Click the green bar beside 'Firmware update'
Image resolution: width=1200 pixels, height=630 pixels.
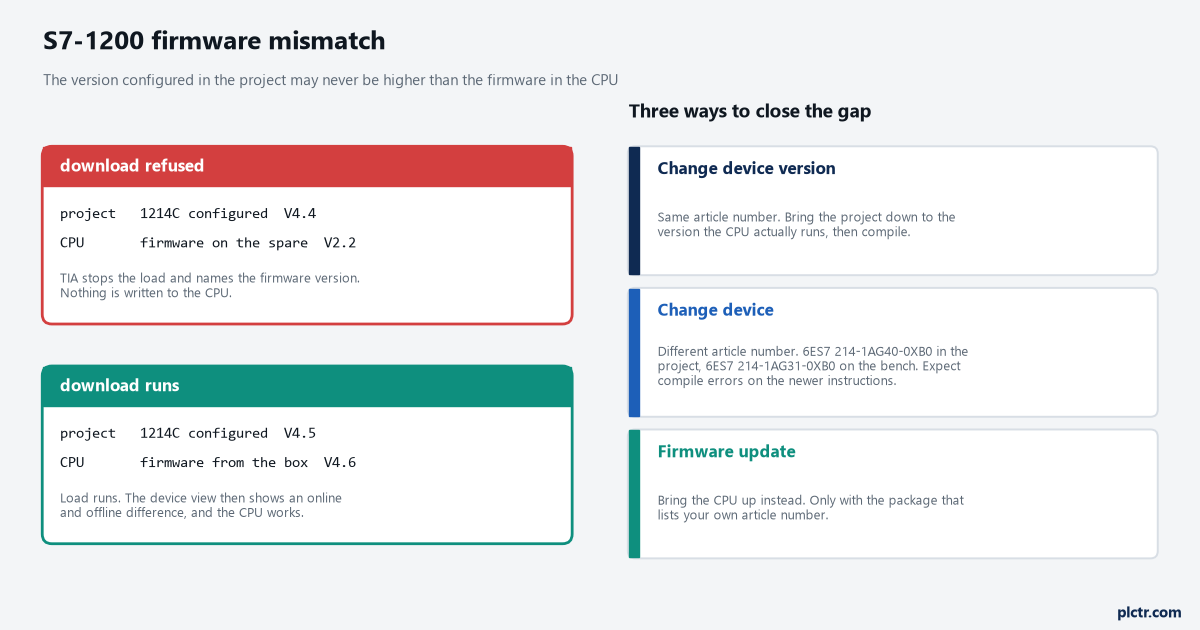click(x=634, y=494)
